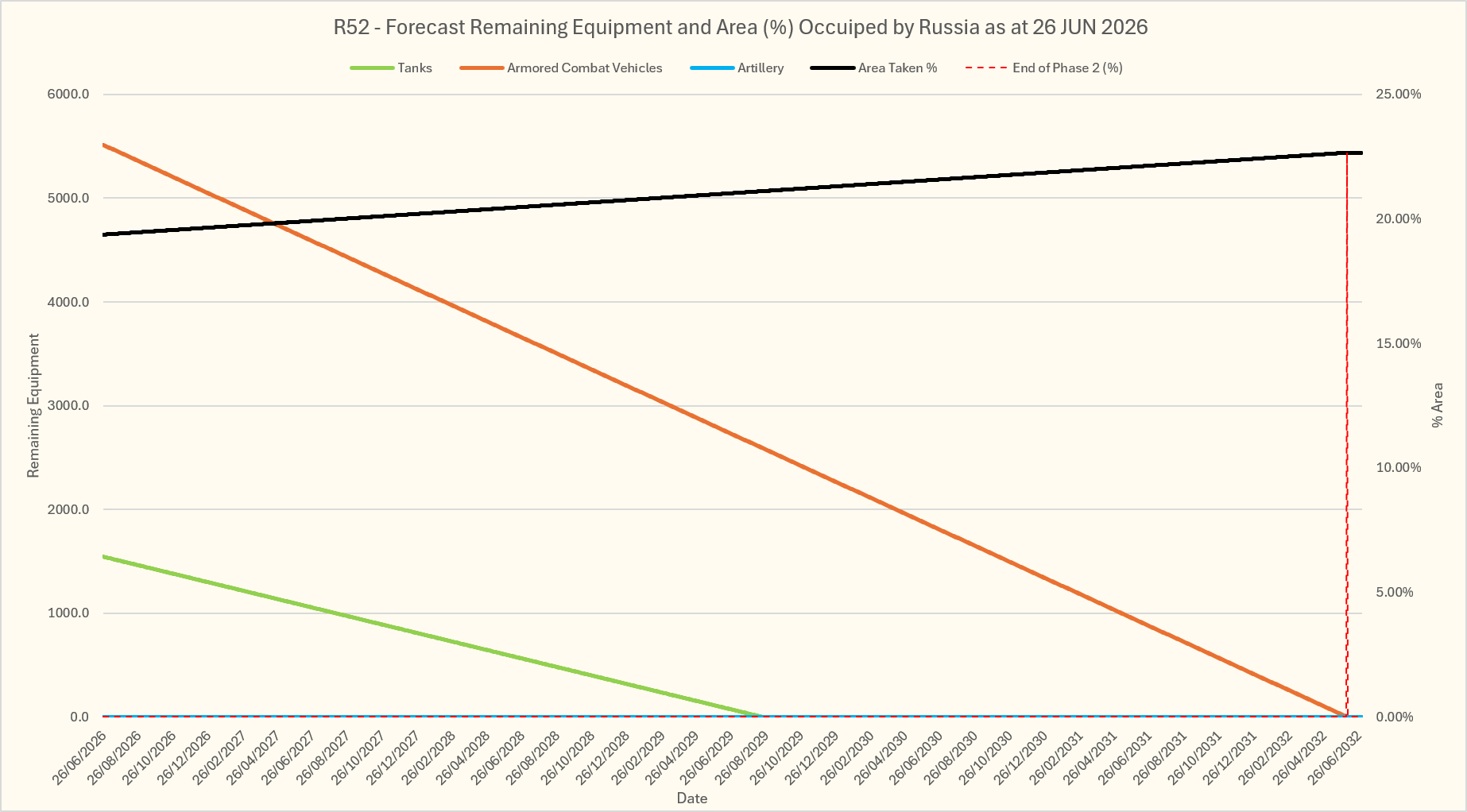
Task: Click the 26/10/2026 date label
Action: click(x=151, y=758)
